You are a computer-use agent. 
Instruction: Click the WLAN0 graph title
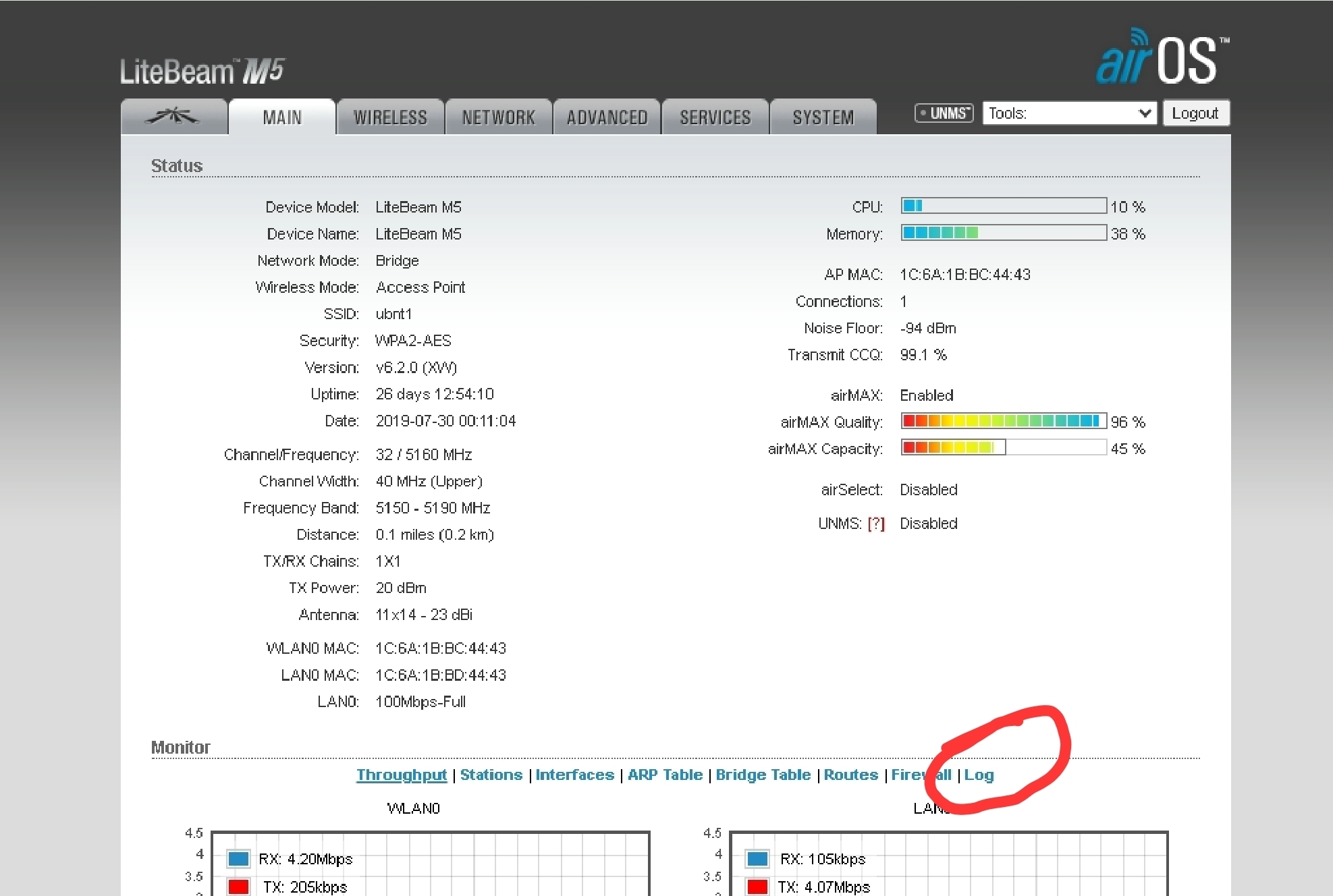click(x=413, y=808)
